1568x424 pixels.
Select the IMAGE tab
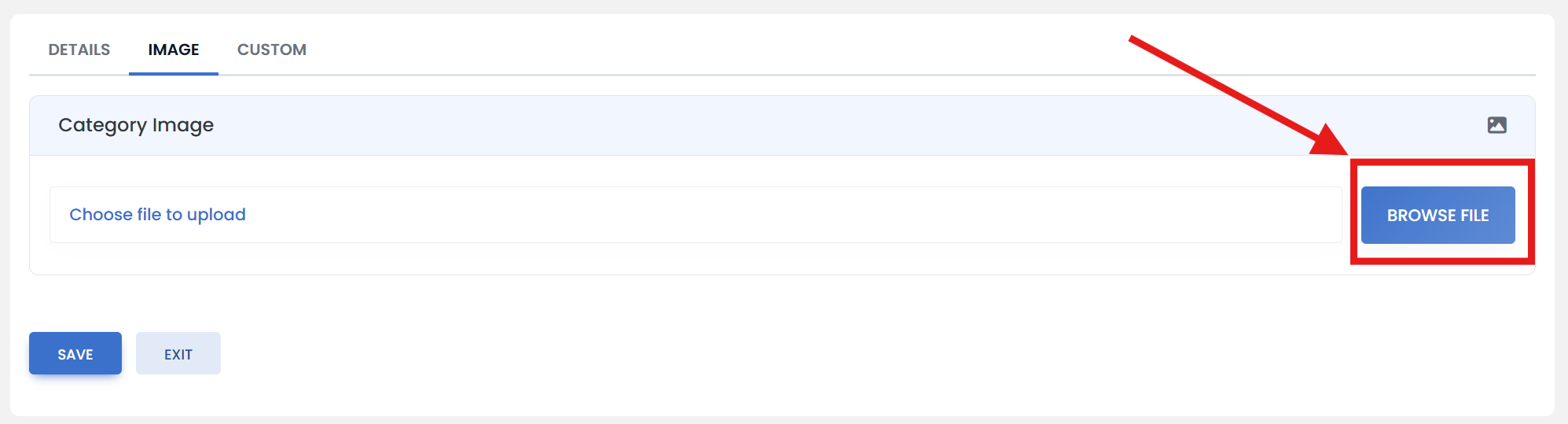coord(174,50)
